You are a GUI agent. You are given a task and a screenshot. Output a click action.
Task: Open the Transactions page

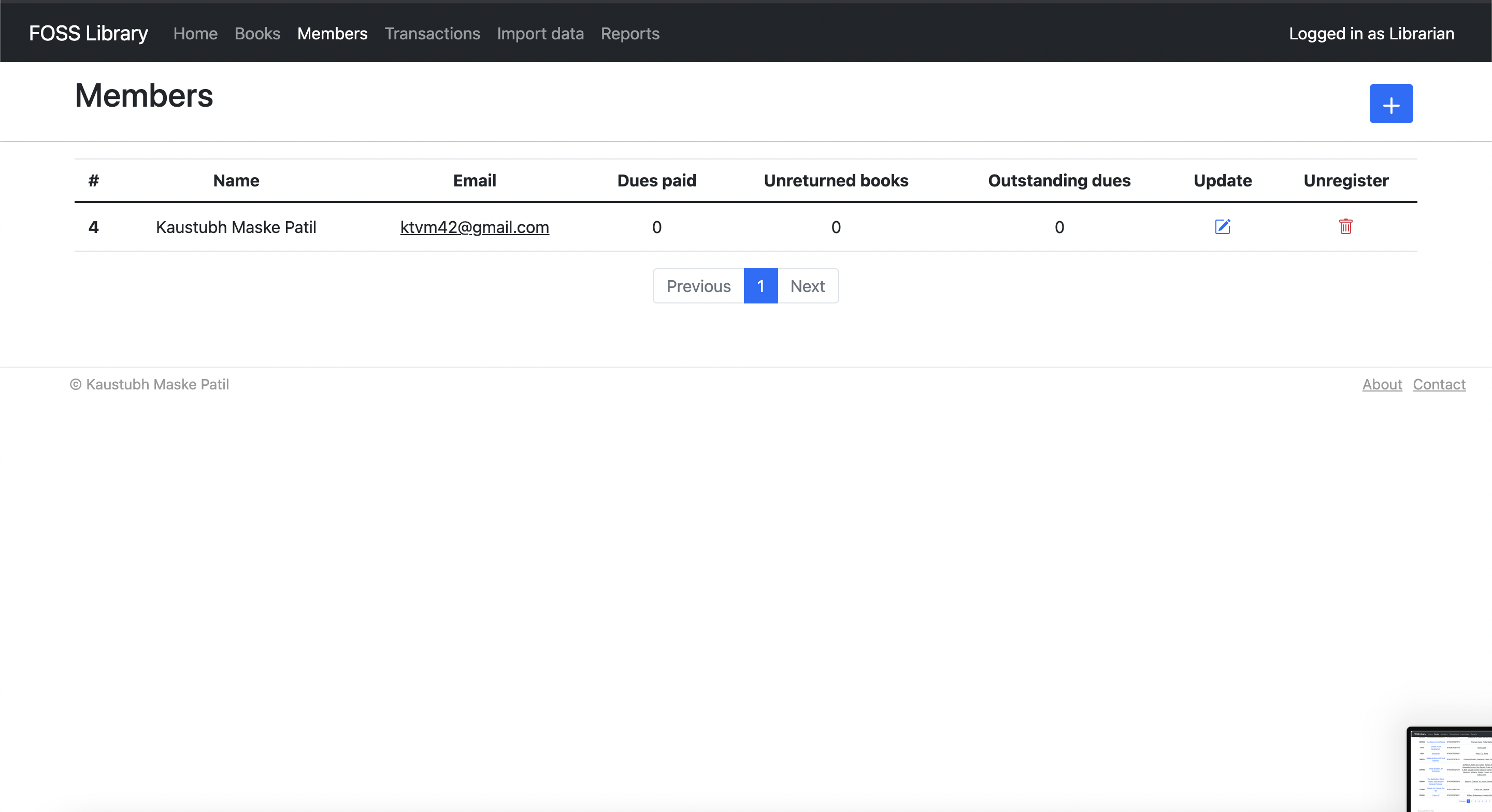click(x=432, y=34)
